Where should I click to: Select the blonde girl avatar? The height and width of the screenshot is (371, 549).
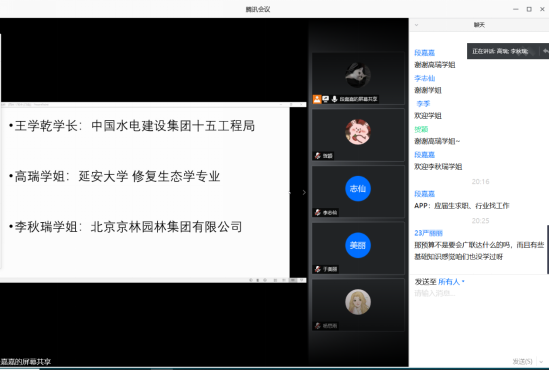point(358,302)
